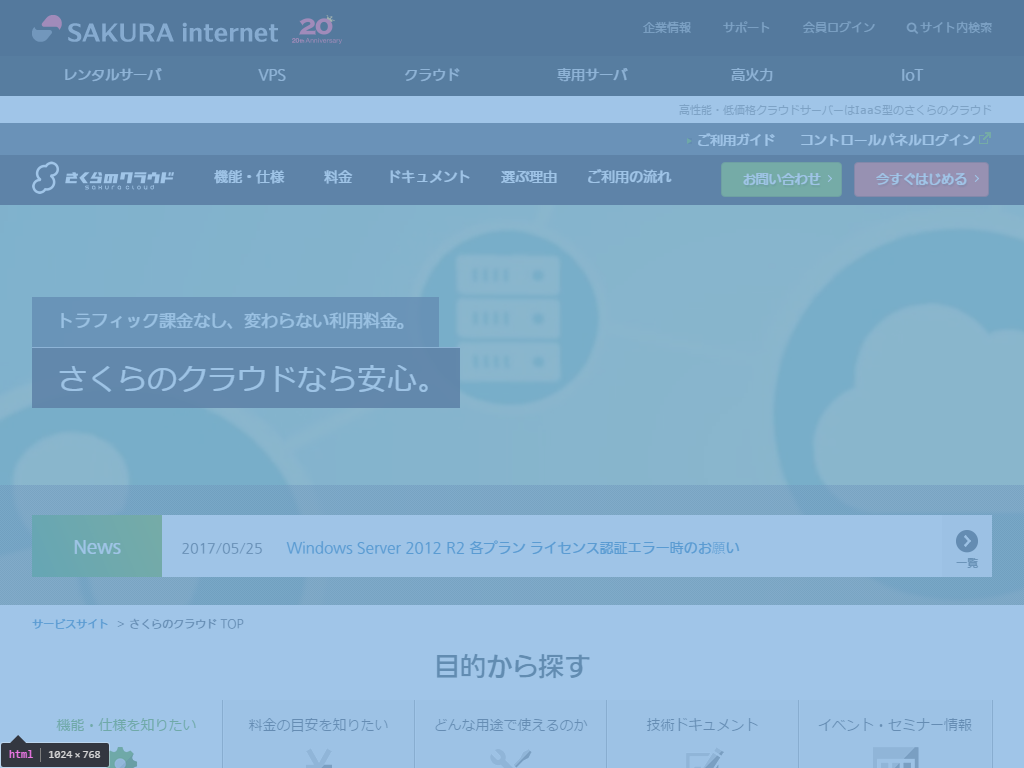Open the site search (サイト内検索)
1024x768 pixels.
point(949,27)
